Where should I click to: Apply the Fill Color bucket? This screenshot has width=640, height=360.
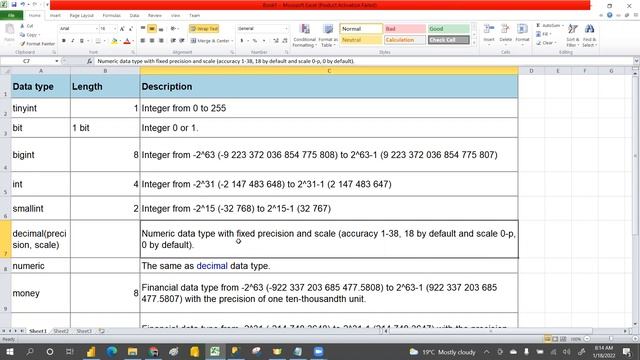(114, 41)
